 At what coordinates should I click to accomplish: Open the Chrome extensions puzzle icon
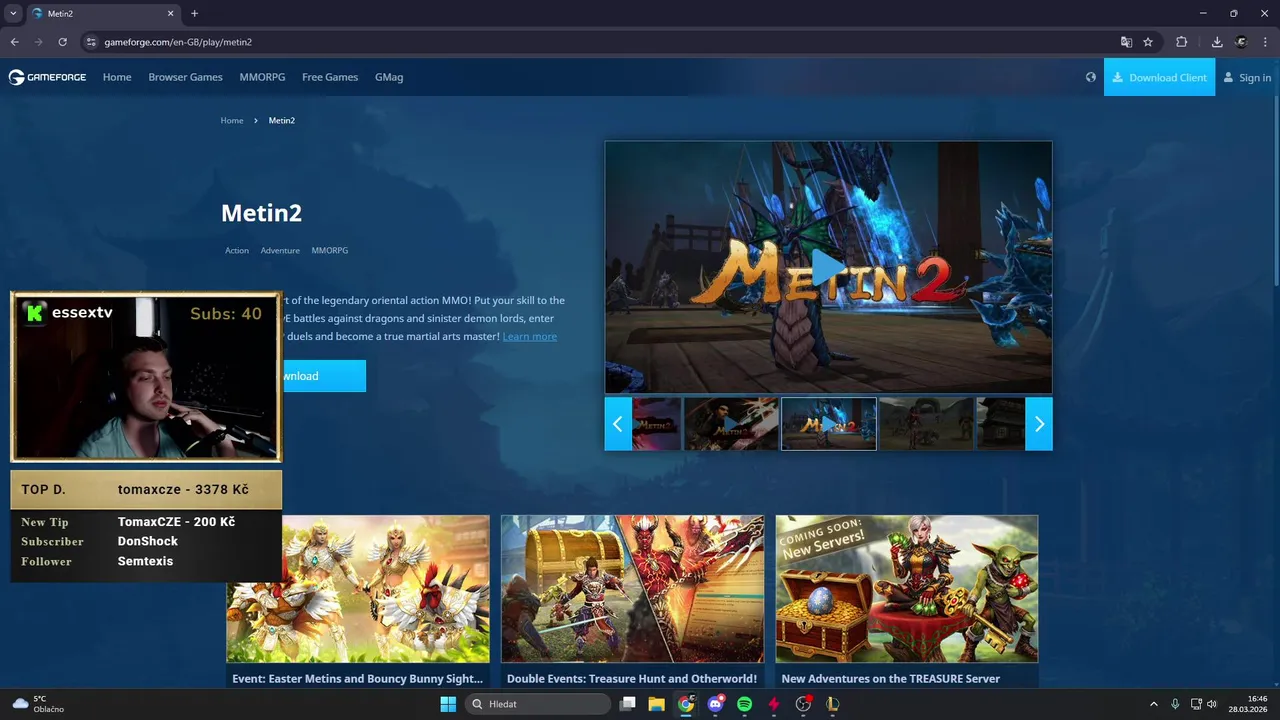[x=1181, y=42]
